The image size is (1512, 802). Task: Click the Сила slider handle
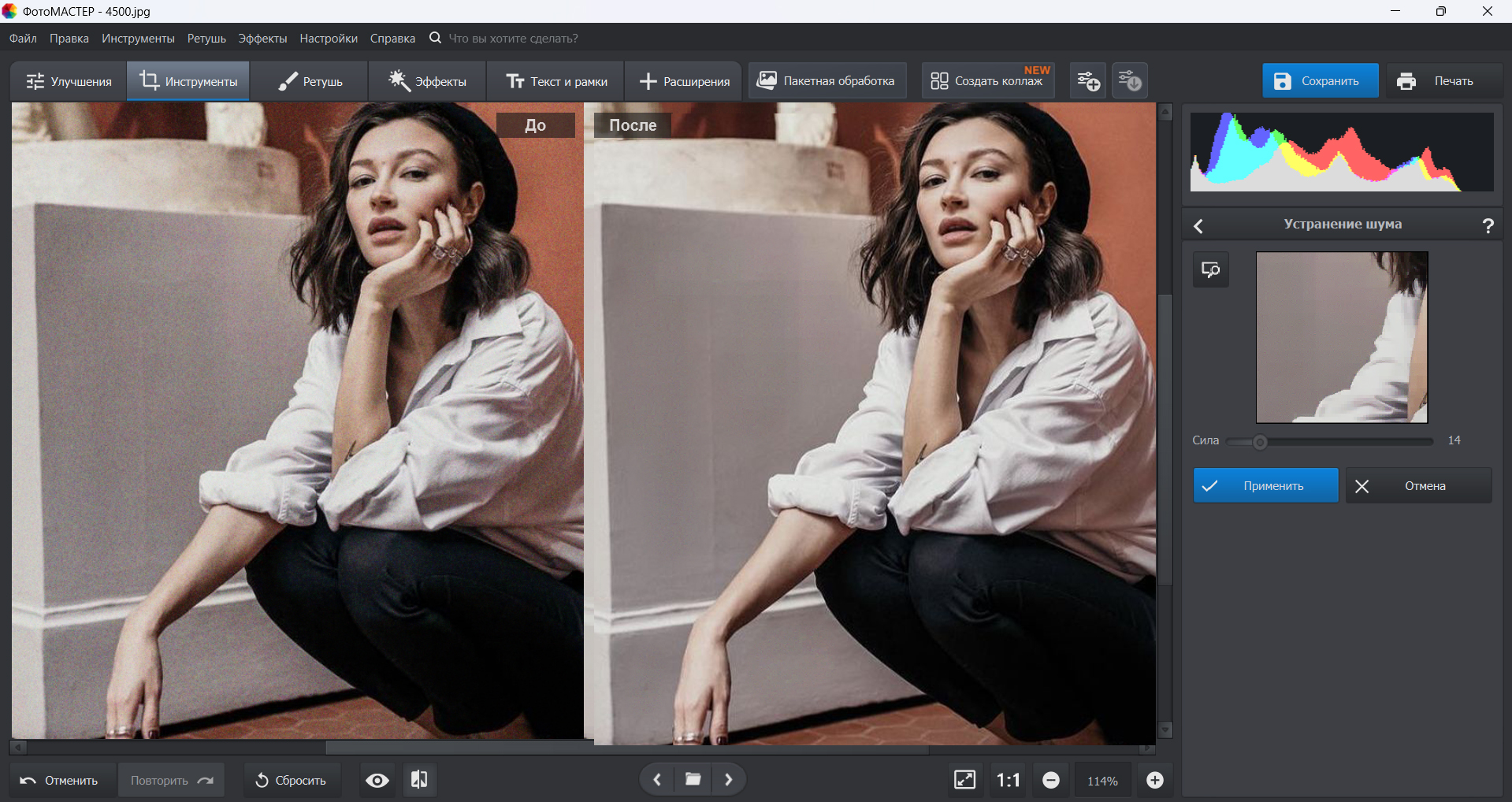click(1260, 442)
